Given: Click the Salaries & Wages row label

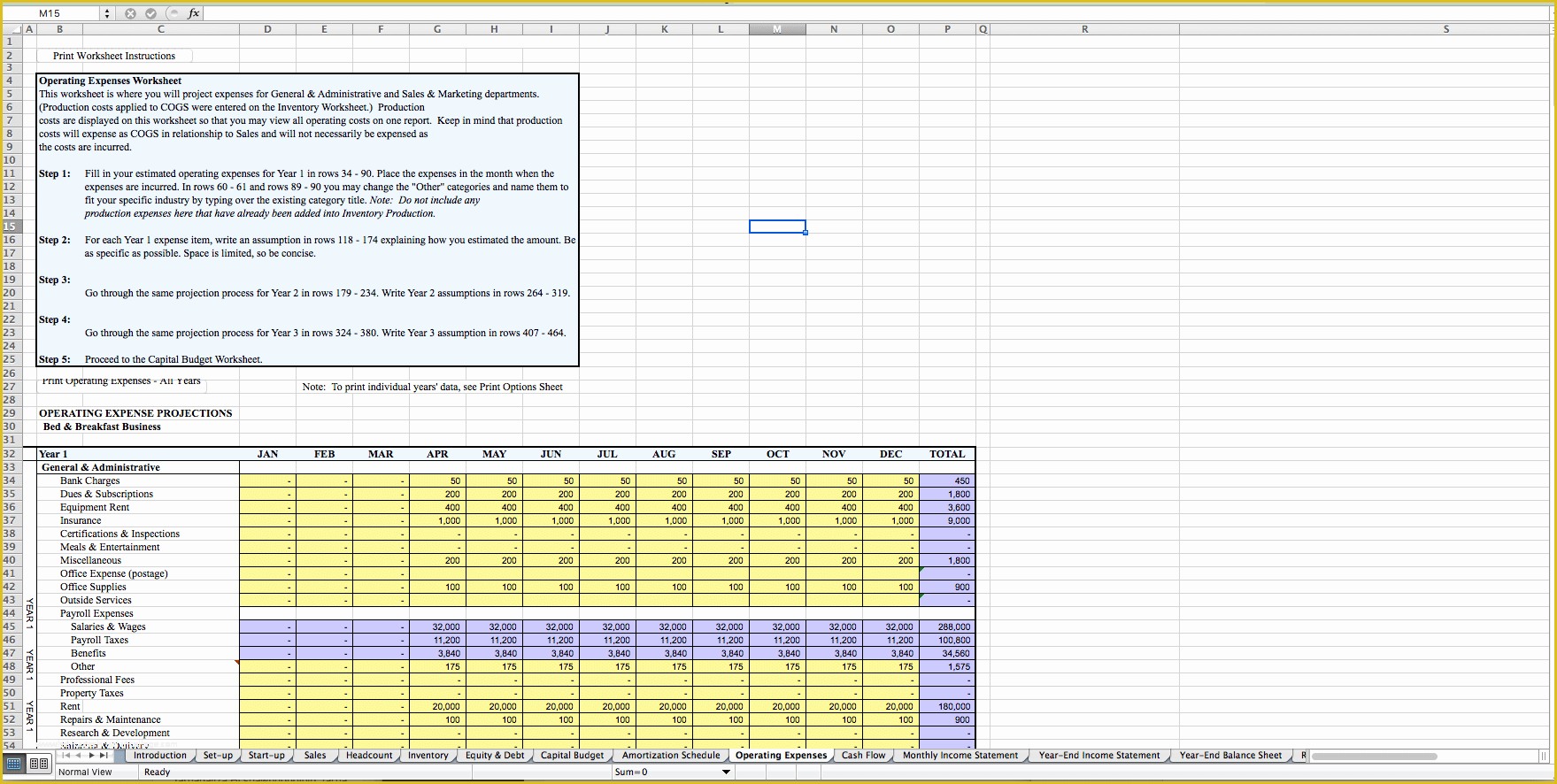Looking at the screenshot, I should (108, 626).
